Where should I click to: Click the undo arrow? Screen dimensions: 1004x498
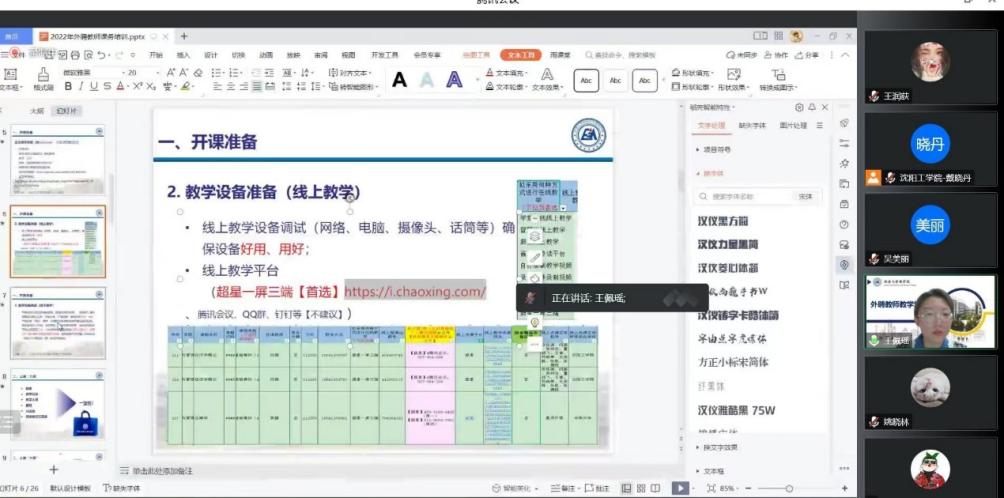102,56
